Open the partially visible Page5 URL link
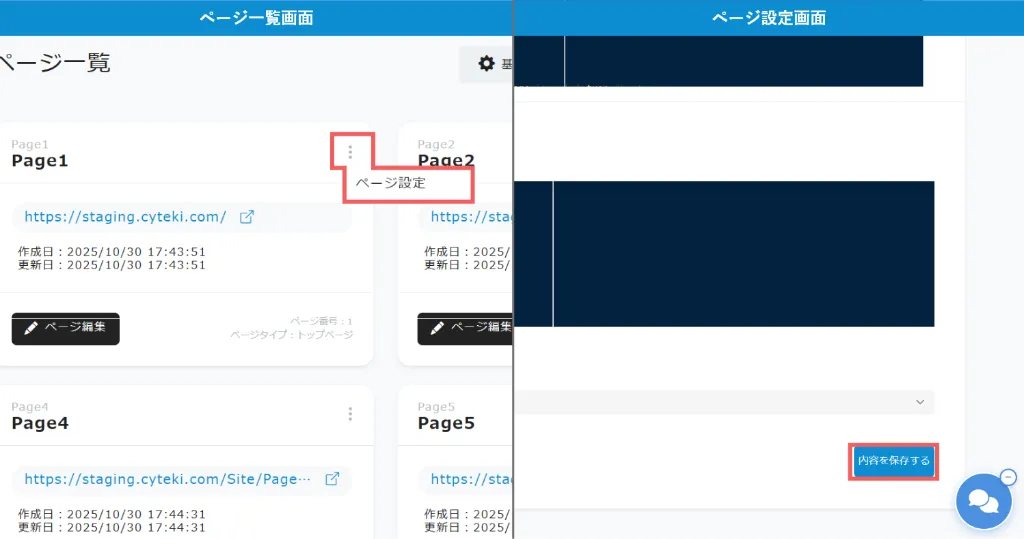The image size is (1024, 539). click(x=471, y=479)
